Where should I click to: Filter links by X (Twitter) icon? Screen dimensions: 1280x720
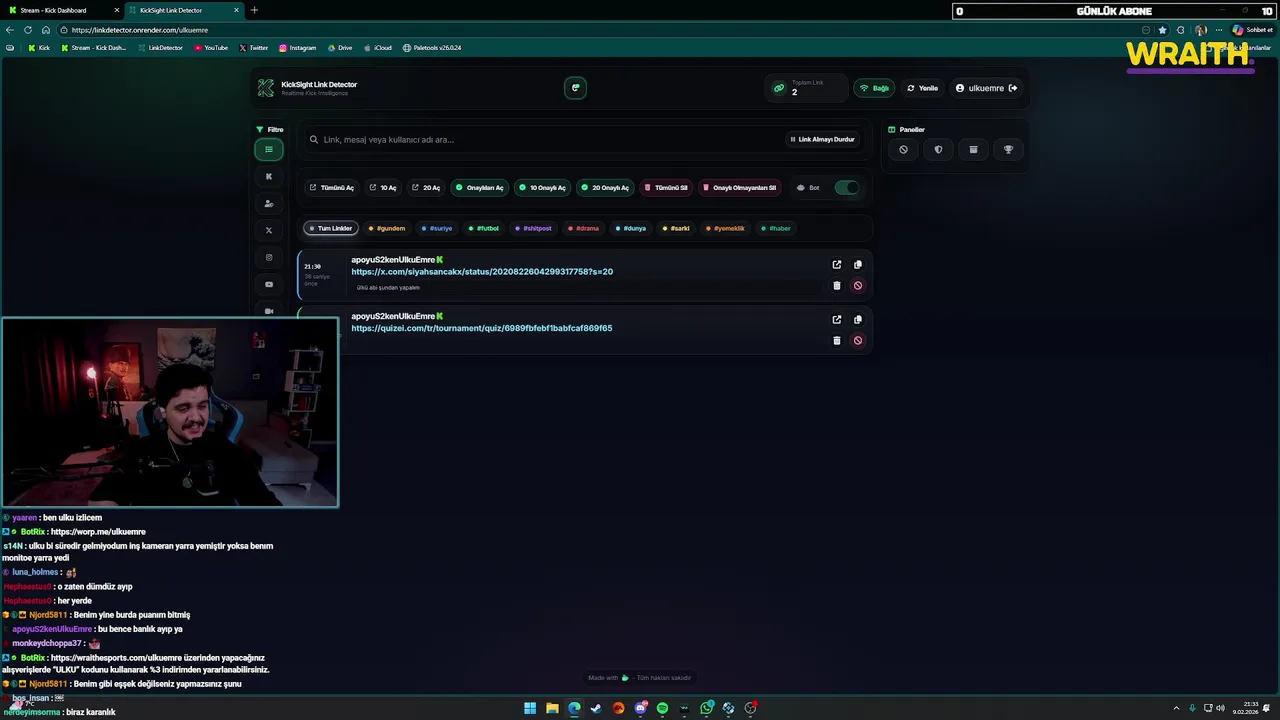pyautogui.click(x=268, y=230)
